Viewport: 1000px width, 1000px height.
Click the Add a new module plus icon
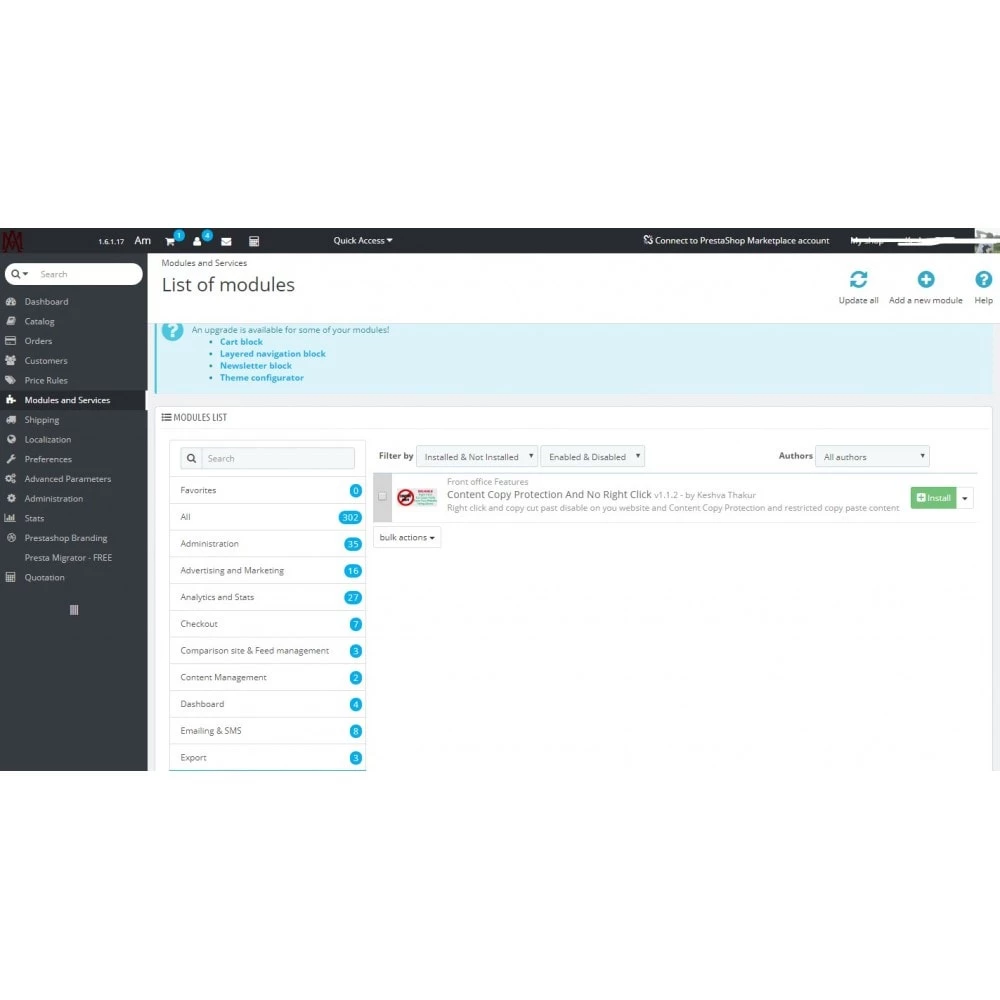pyautogui.click(x=925, y=279)
